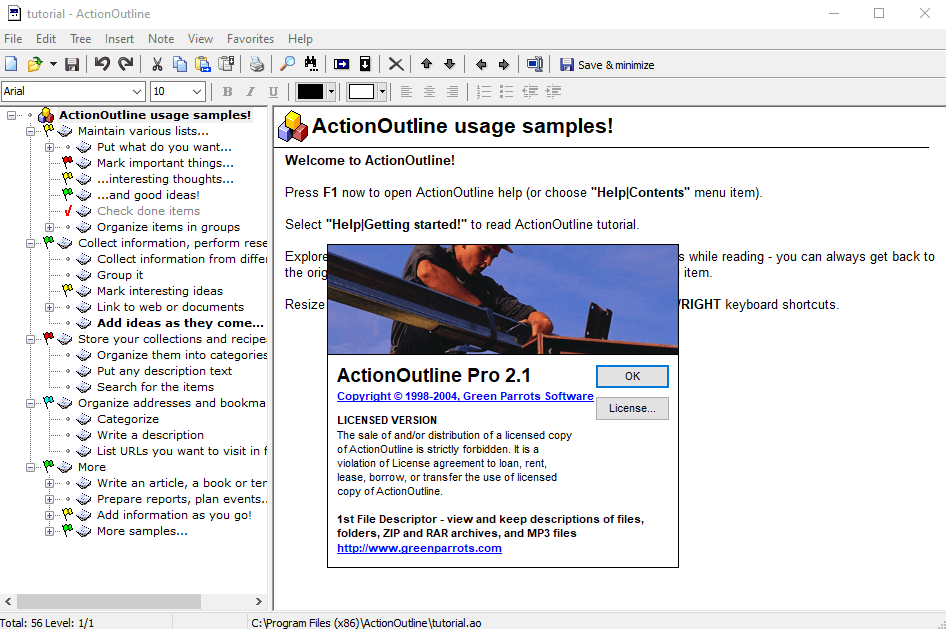Image resolution: width=946 pixels, height=629 pixels.
Task: Expand the Put what do you want node
Action: point(49,147)
